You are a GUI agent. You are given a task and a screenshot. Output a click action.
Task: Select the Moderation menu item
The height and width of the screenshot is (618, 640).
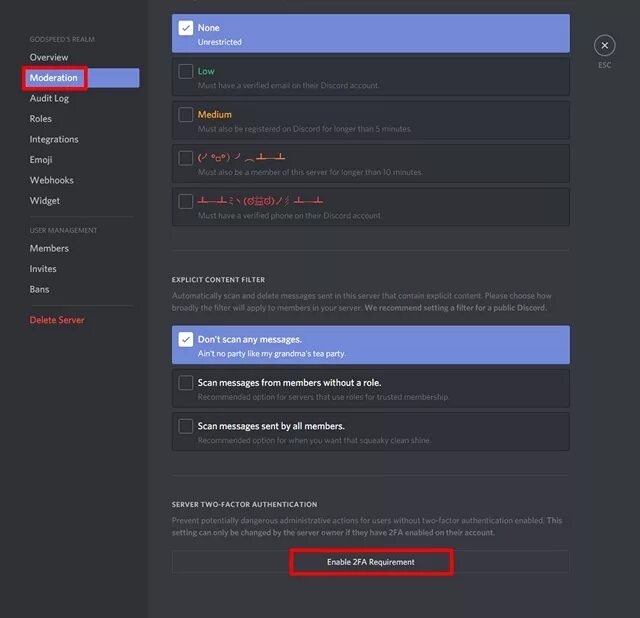pos(82,78)
